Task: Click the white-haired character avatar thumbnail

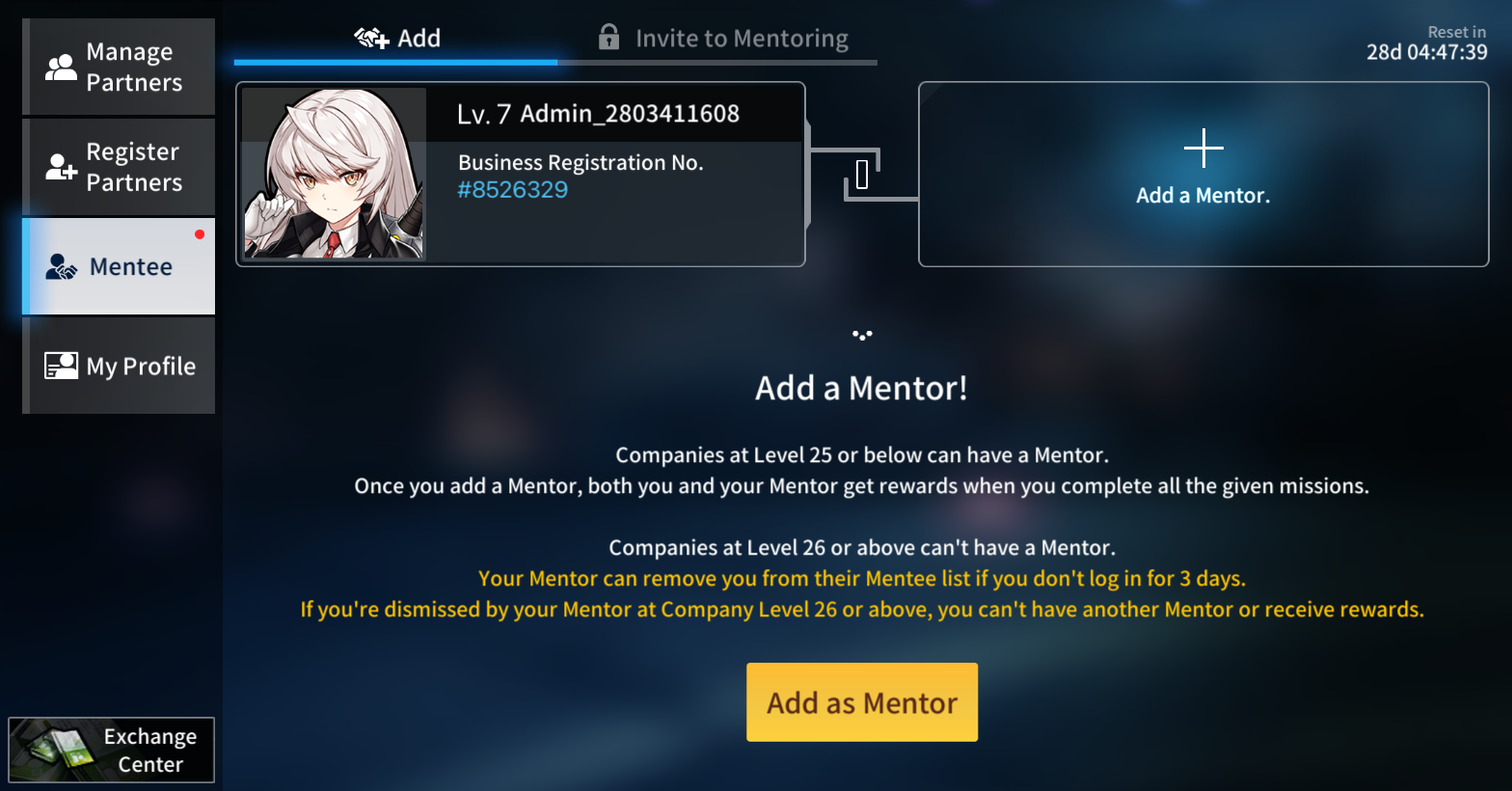Action: (334, 174)
